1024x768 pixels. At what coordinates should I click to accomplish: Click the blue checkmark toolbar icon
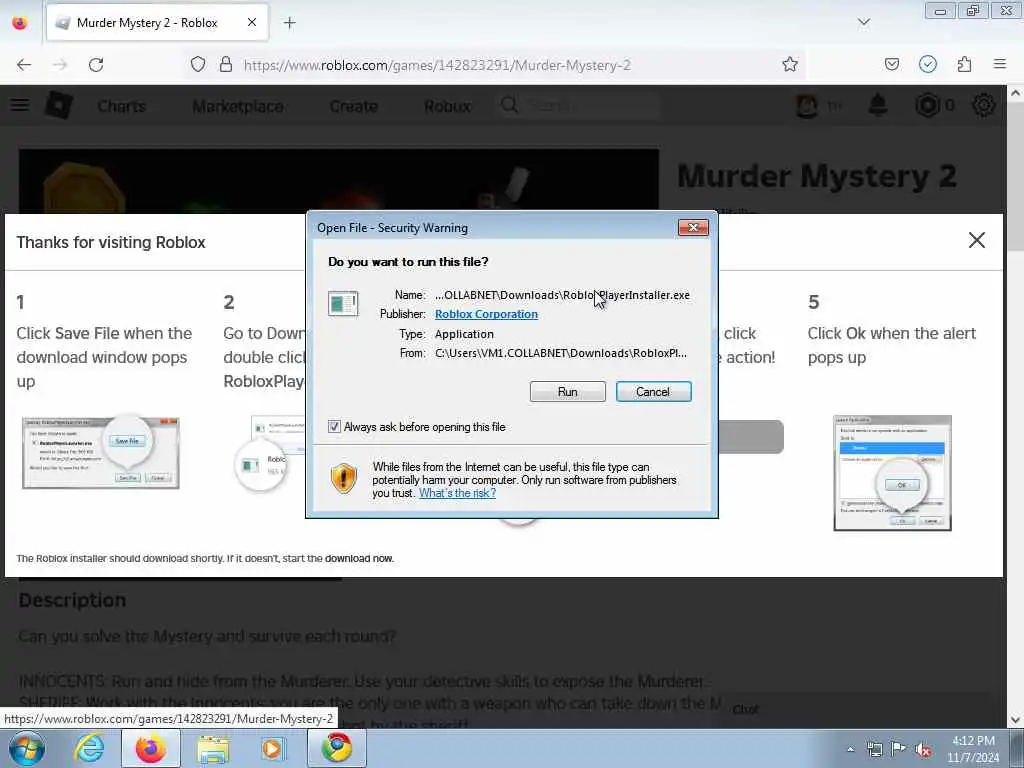(928, 65)
